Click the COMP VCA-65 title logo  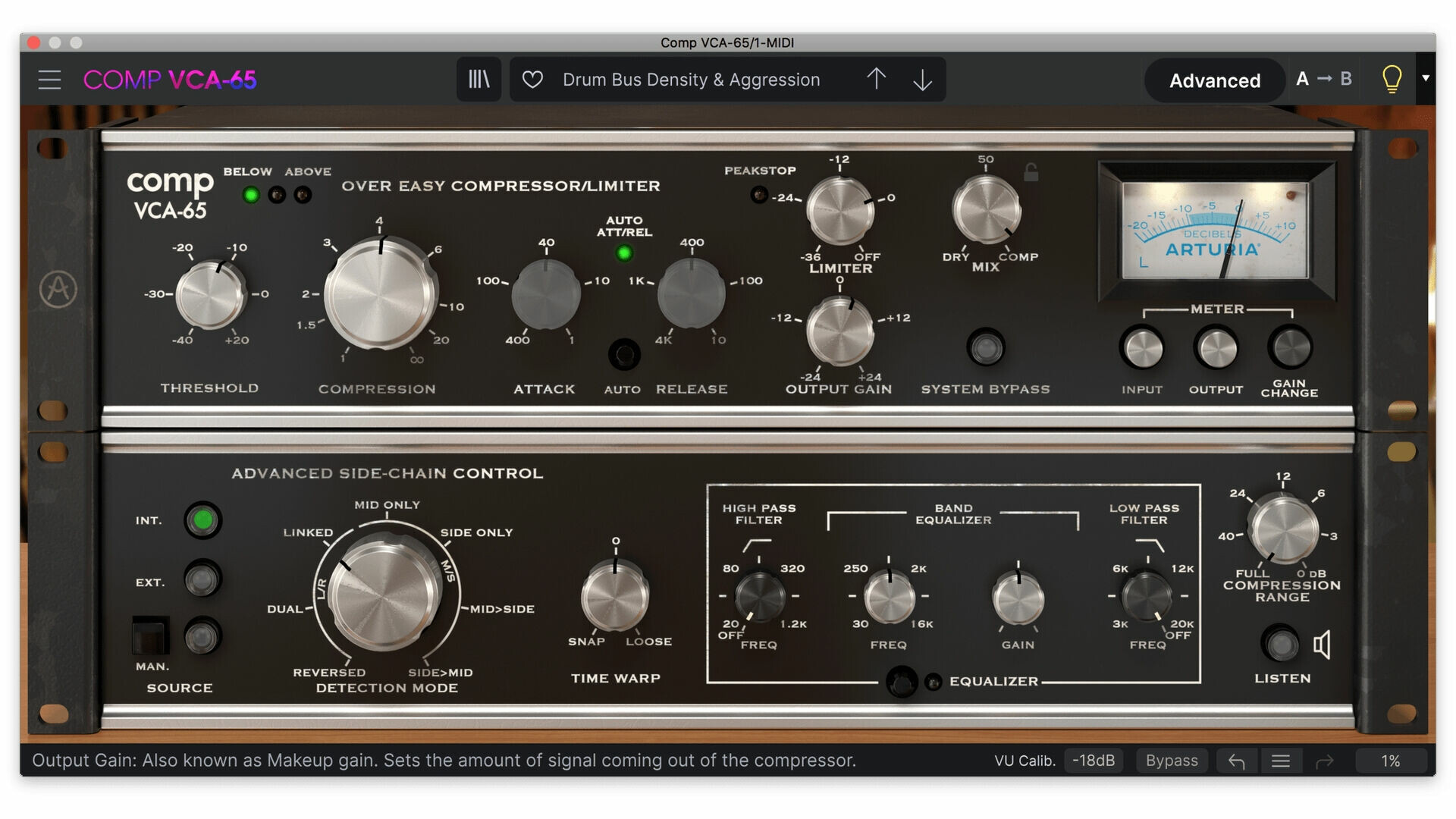pos(170,80)
